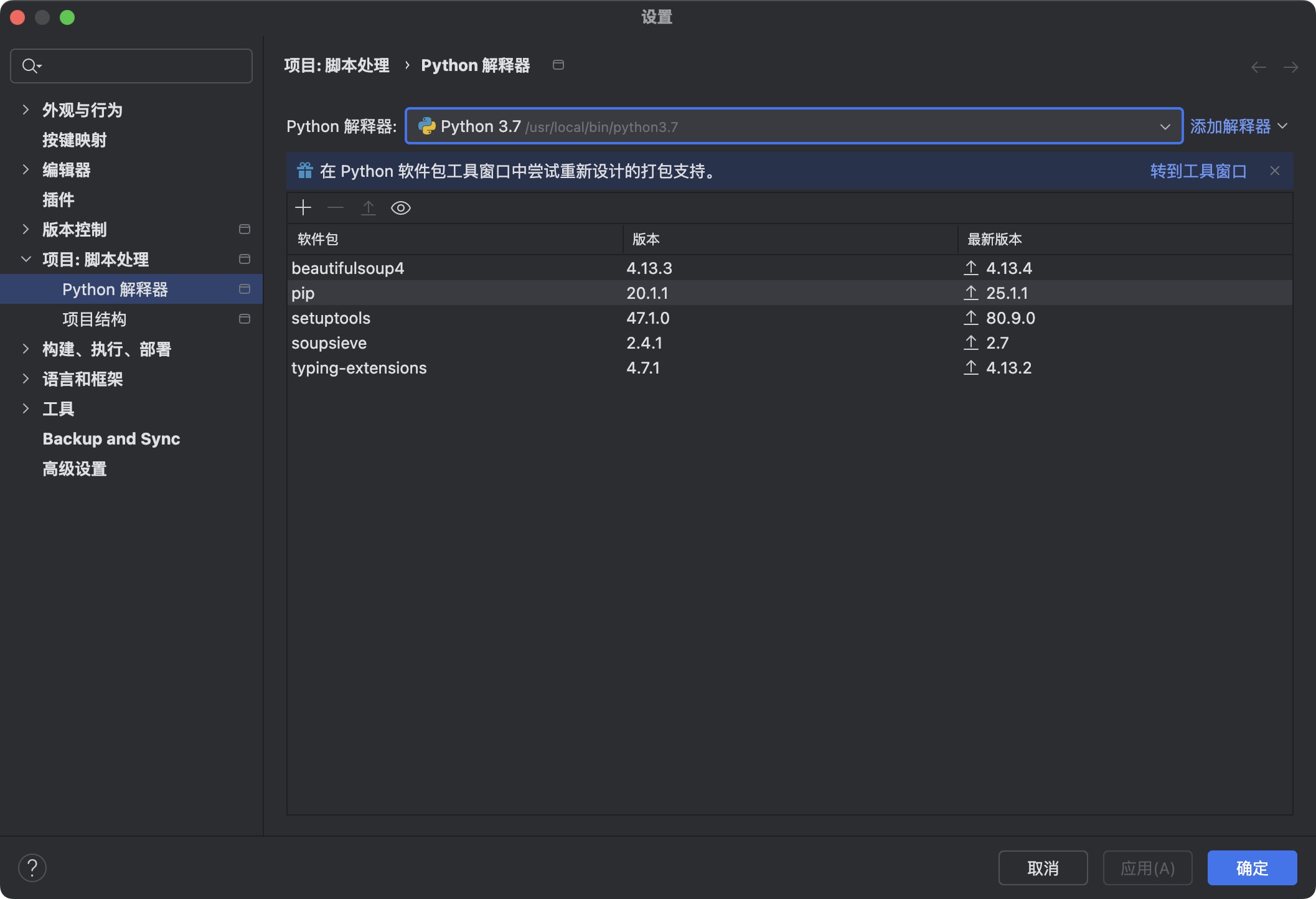Open the 添加解释器 dropdown menu

coord(1238,126)
